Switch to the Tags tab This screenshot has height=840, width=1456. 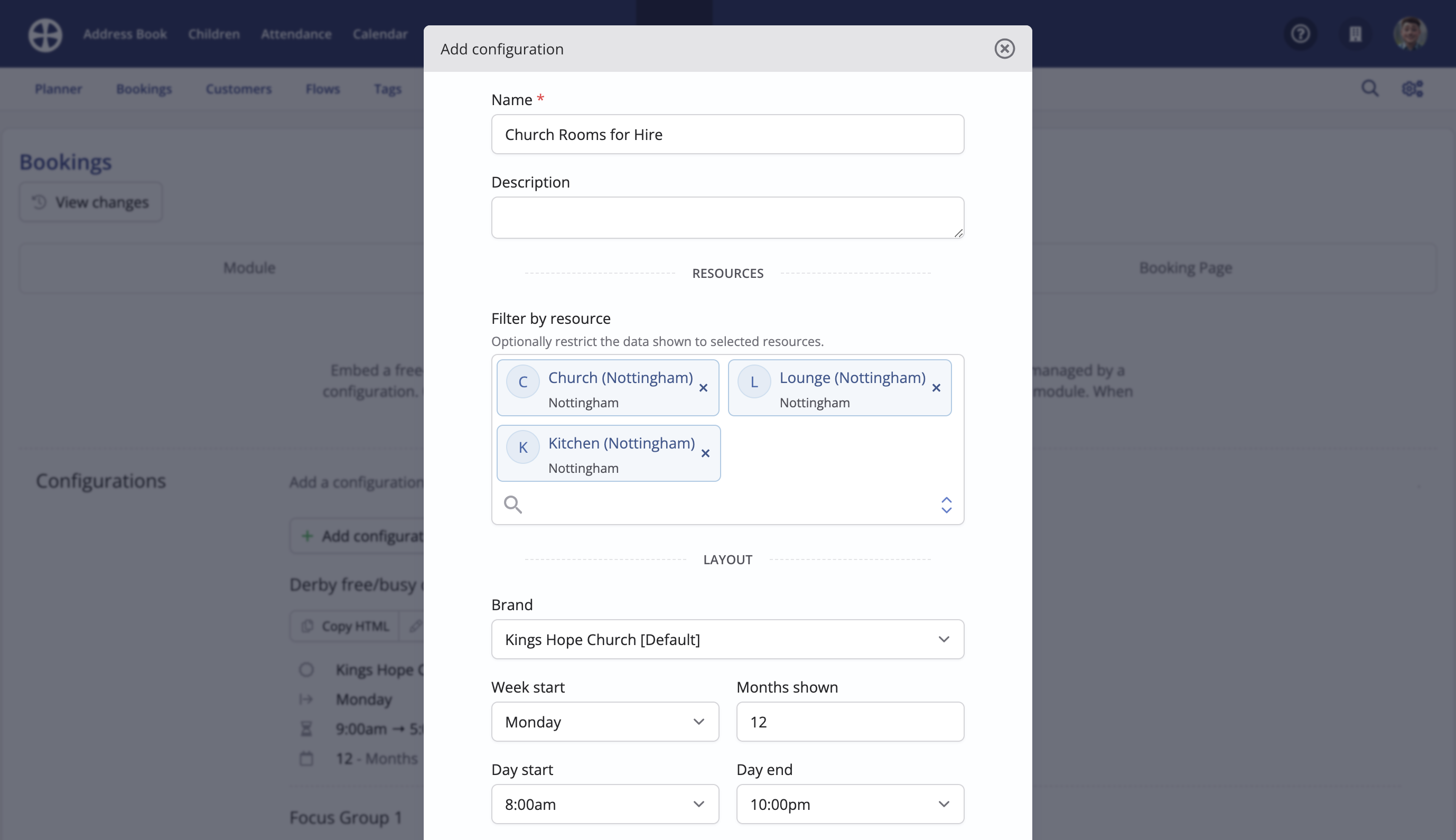point(388,89)
